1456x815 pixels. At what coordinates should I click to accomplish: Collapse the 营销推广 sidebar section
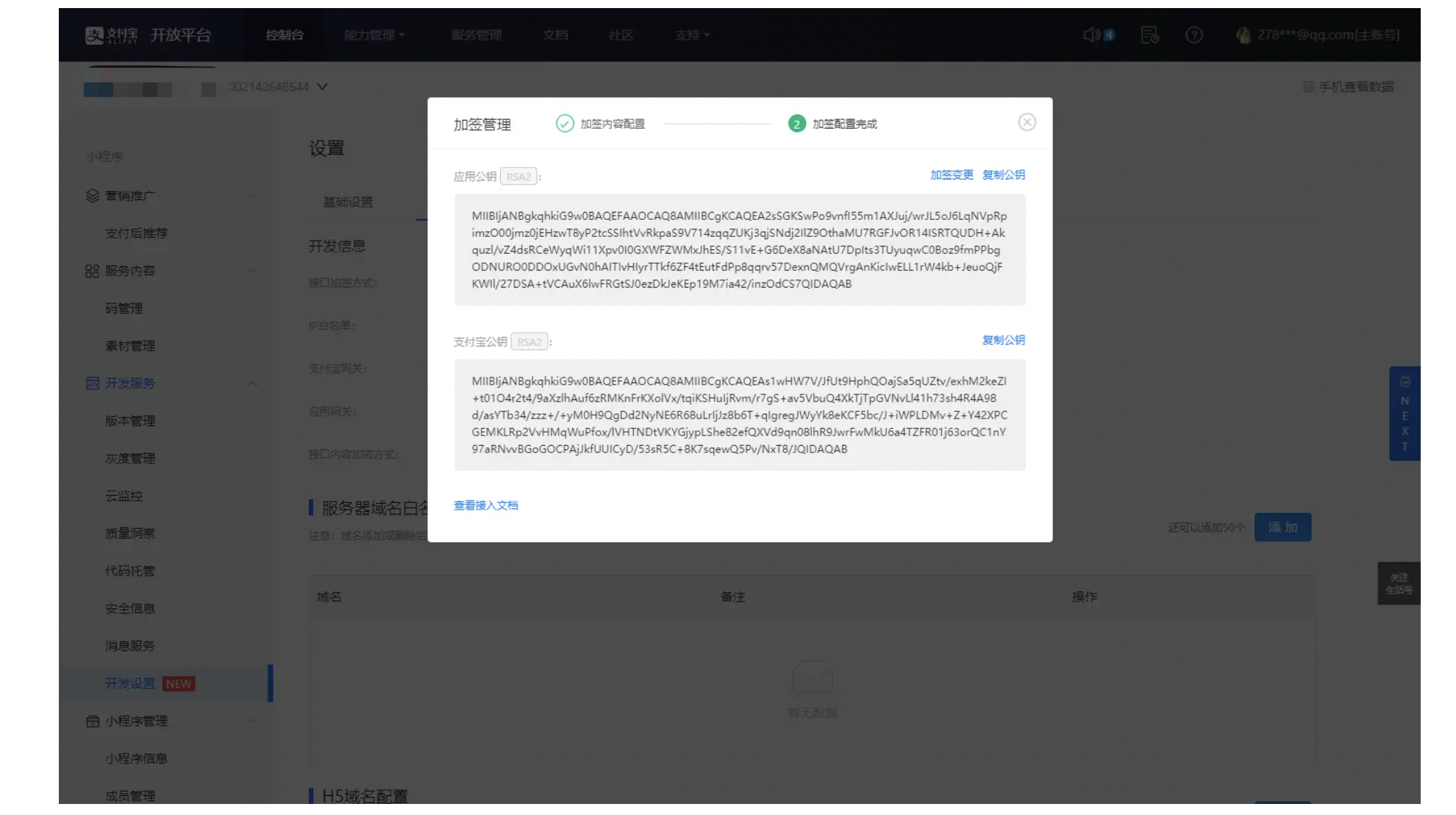pyautogui.click(x=252, y=196)
